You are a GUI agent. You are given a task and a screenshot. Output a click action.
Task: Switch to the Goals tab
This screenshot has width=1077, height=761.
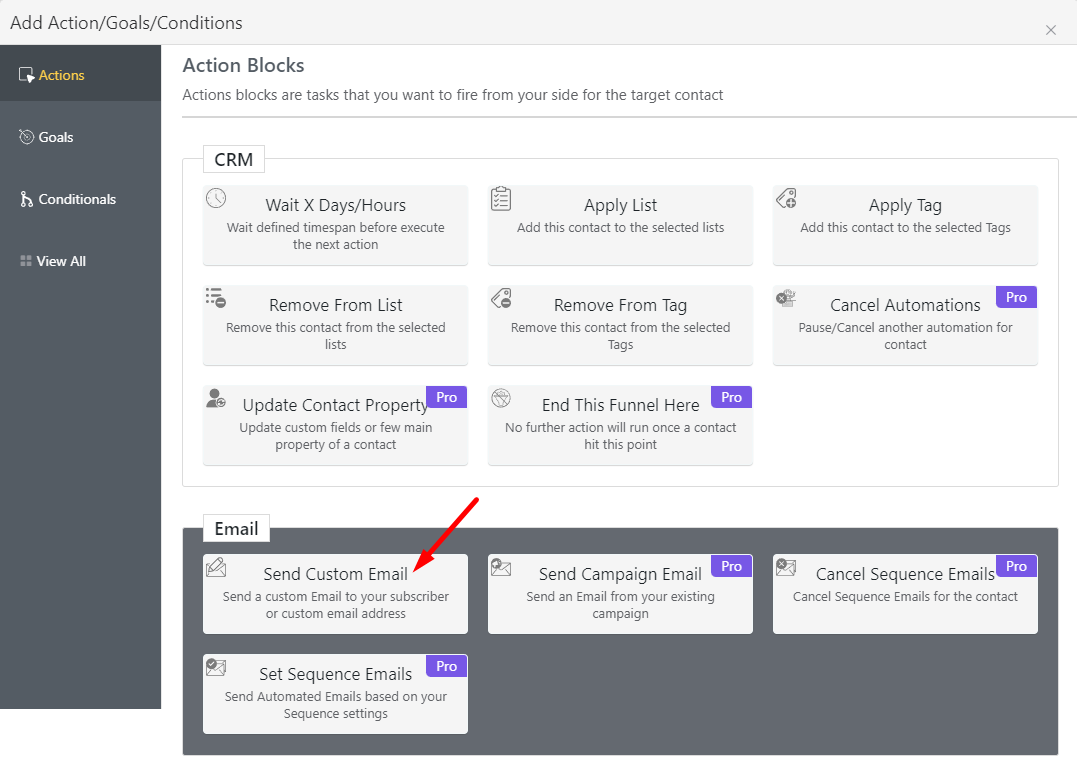(80, 137)
